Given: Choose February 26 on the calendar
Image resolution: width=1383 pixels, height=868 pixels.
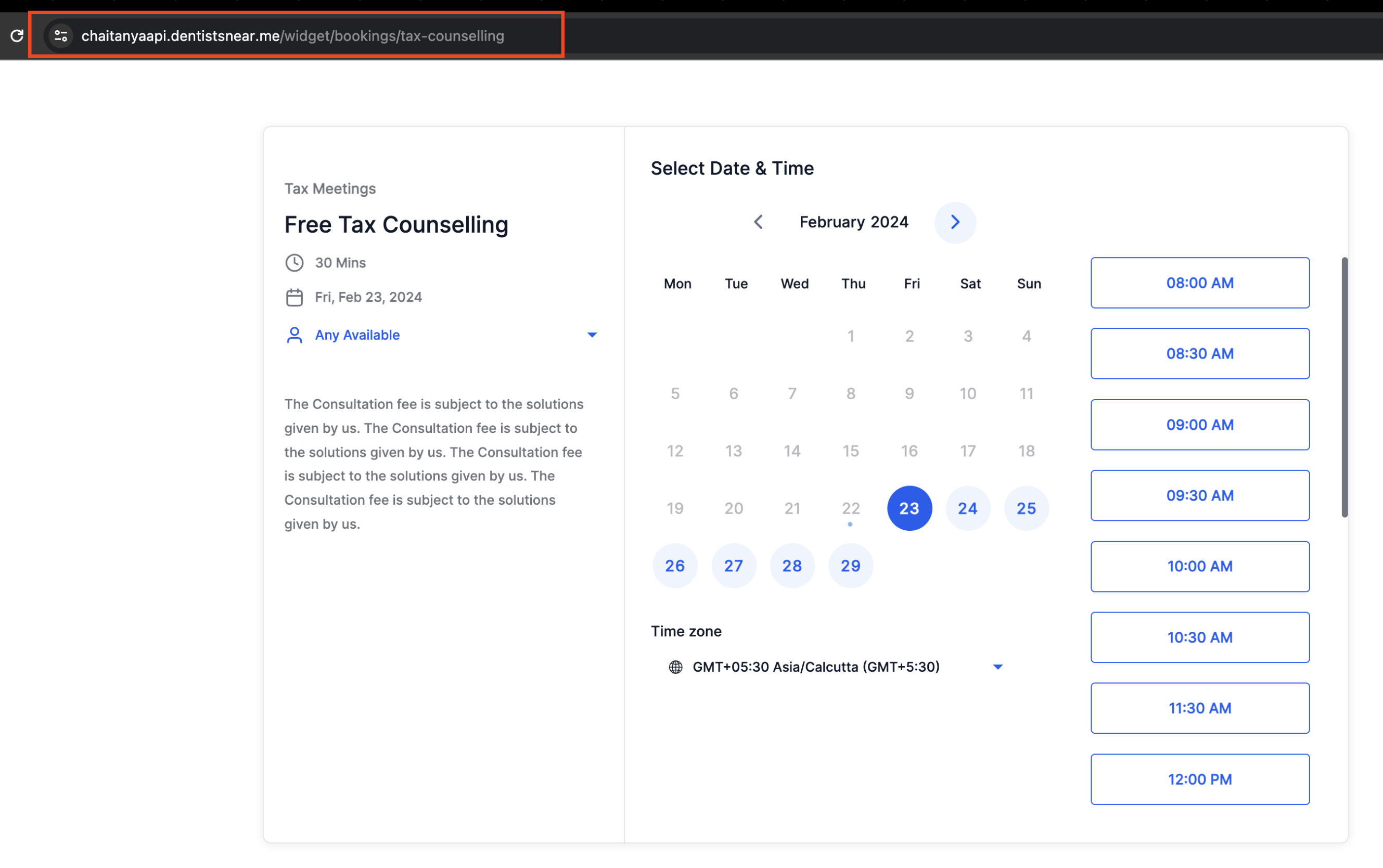Looking at the screenshot, I should coord(675,566).
